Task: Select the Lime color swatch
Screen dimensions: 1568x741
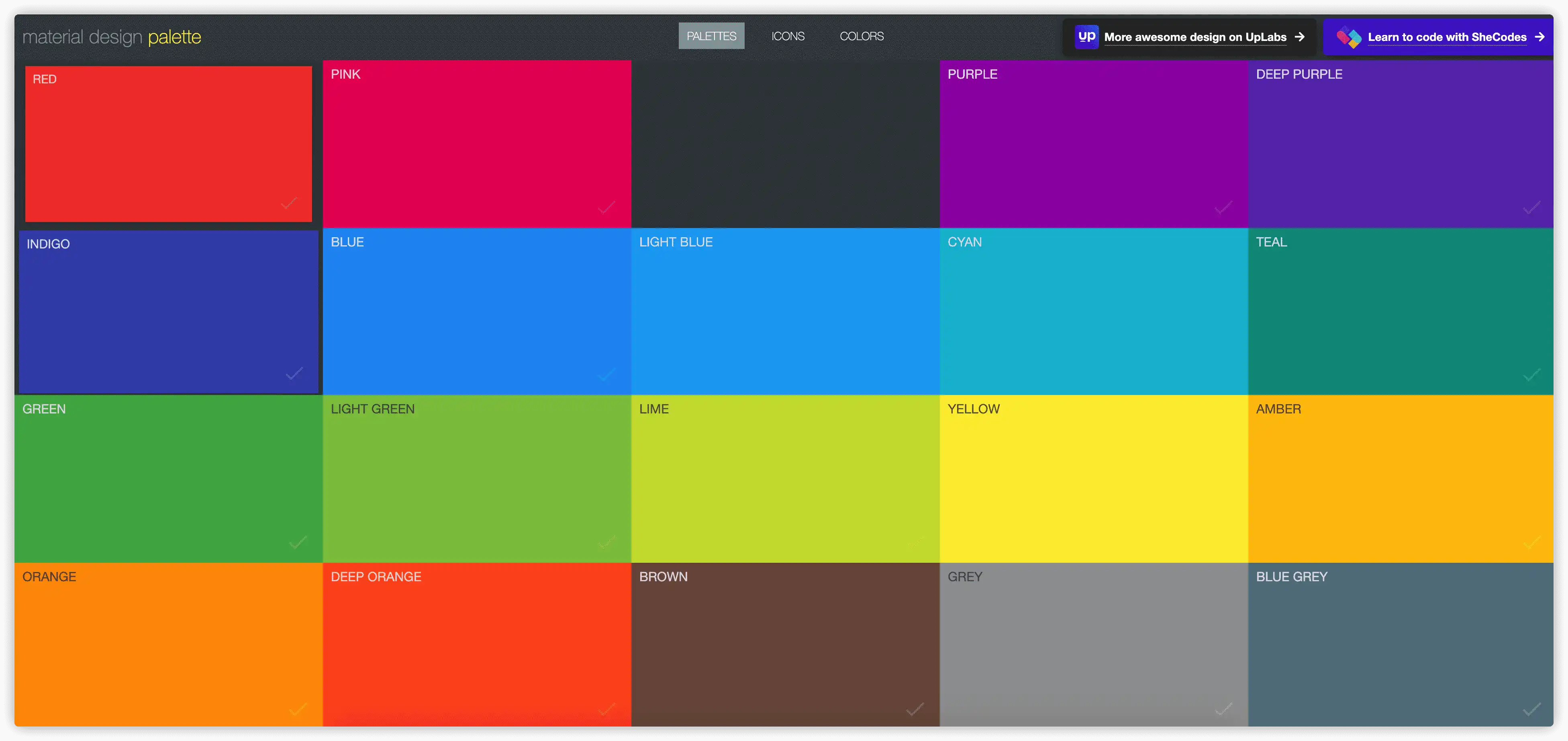Action: click(x=785, y=479)
